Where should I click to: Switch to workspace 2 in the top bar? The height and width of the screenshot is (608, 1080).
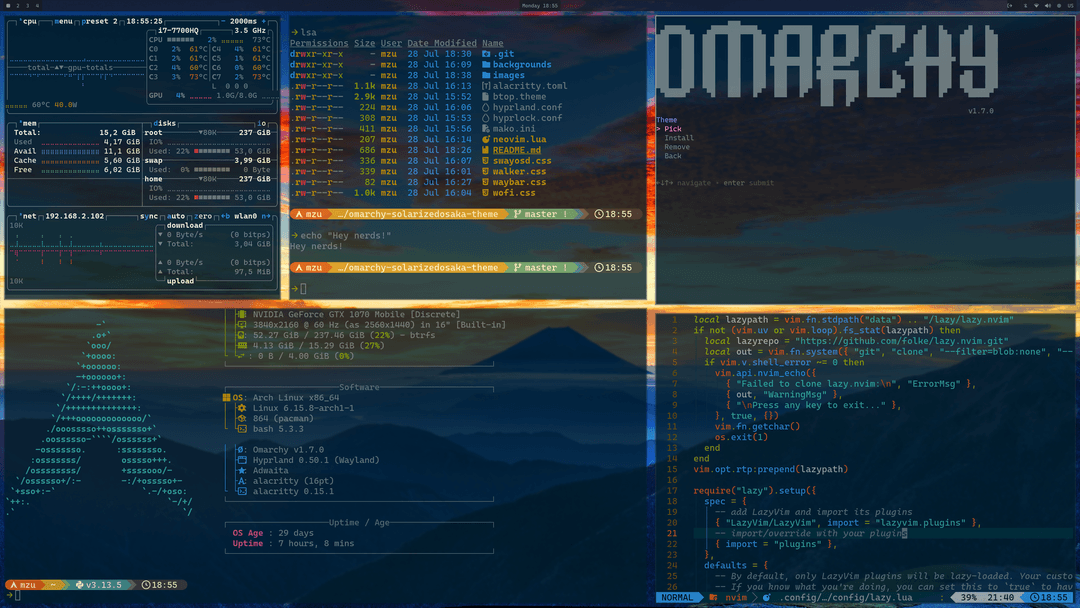[18, 5]
